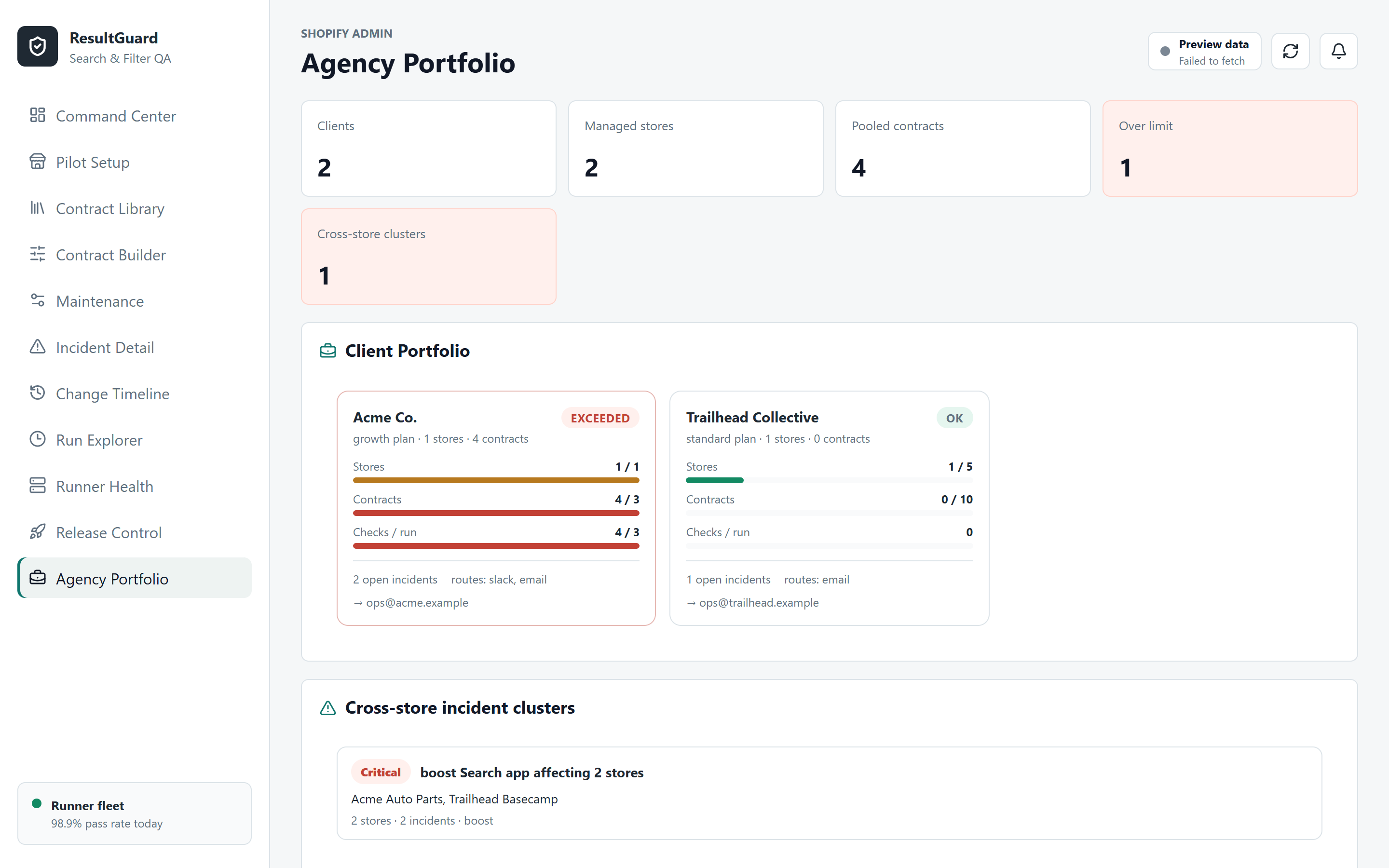The image size is (1389, 868).
Task: Click the Release Control rocket icon
Action: [x=37, y=531]
